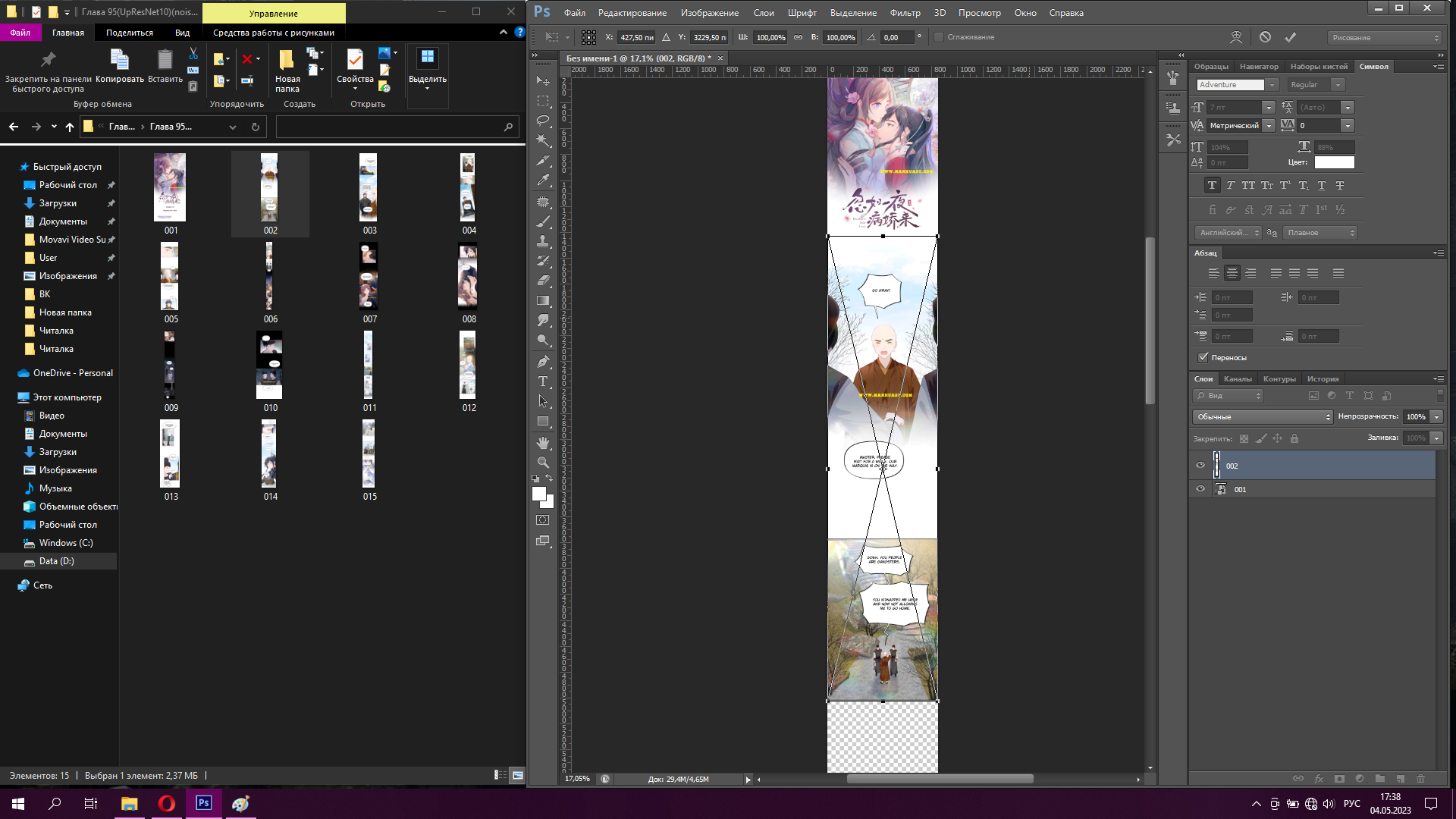The width and height of the screenshot is (1456, 819).
Task: Open Explorer Вид ribbon tab
Action: pos(182,33)
